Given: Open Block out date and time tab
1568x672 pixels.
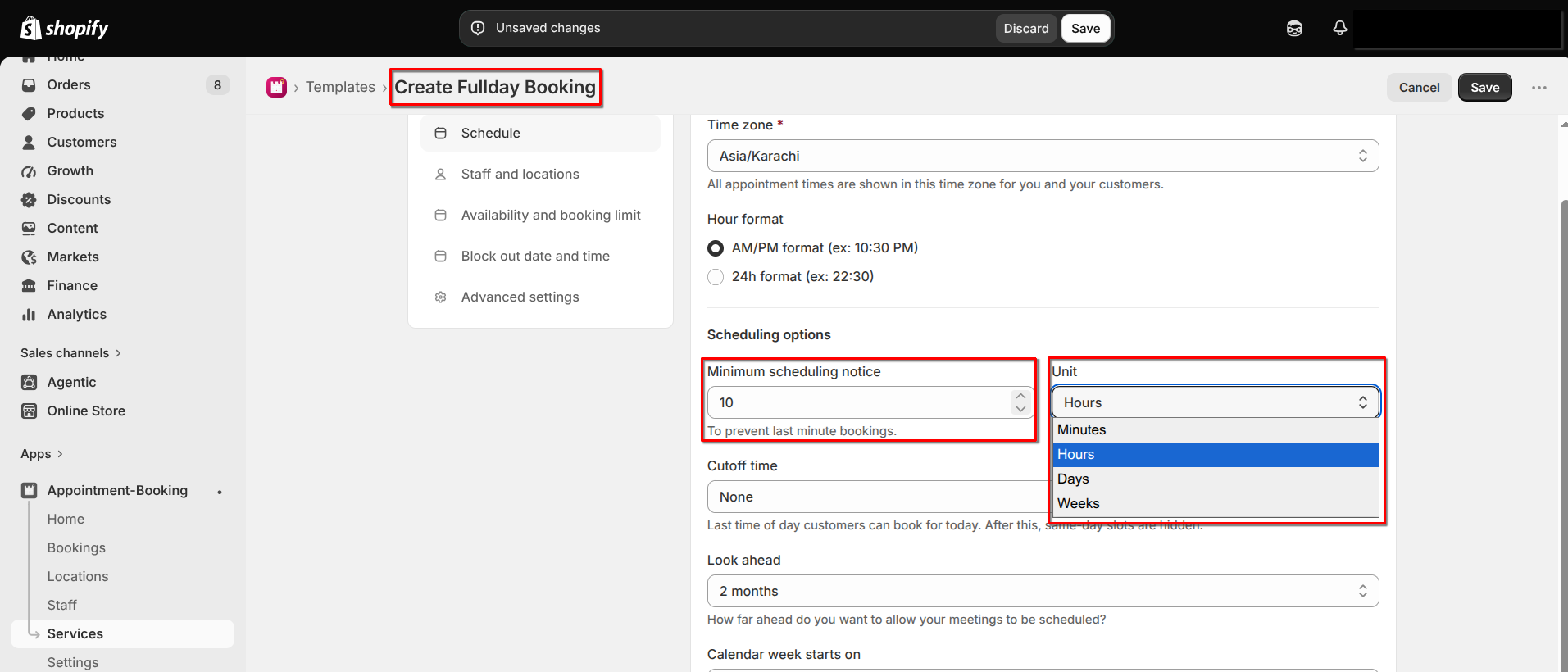Looking at the screenshot, I should click(540, 256).
